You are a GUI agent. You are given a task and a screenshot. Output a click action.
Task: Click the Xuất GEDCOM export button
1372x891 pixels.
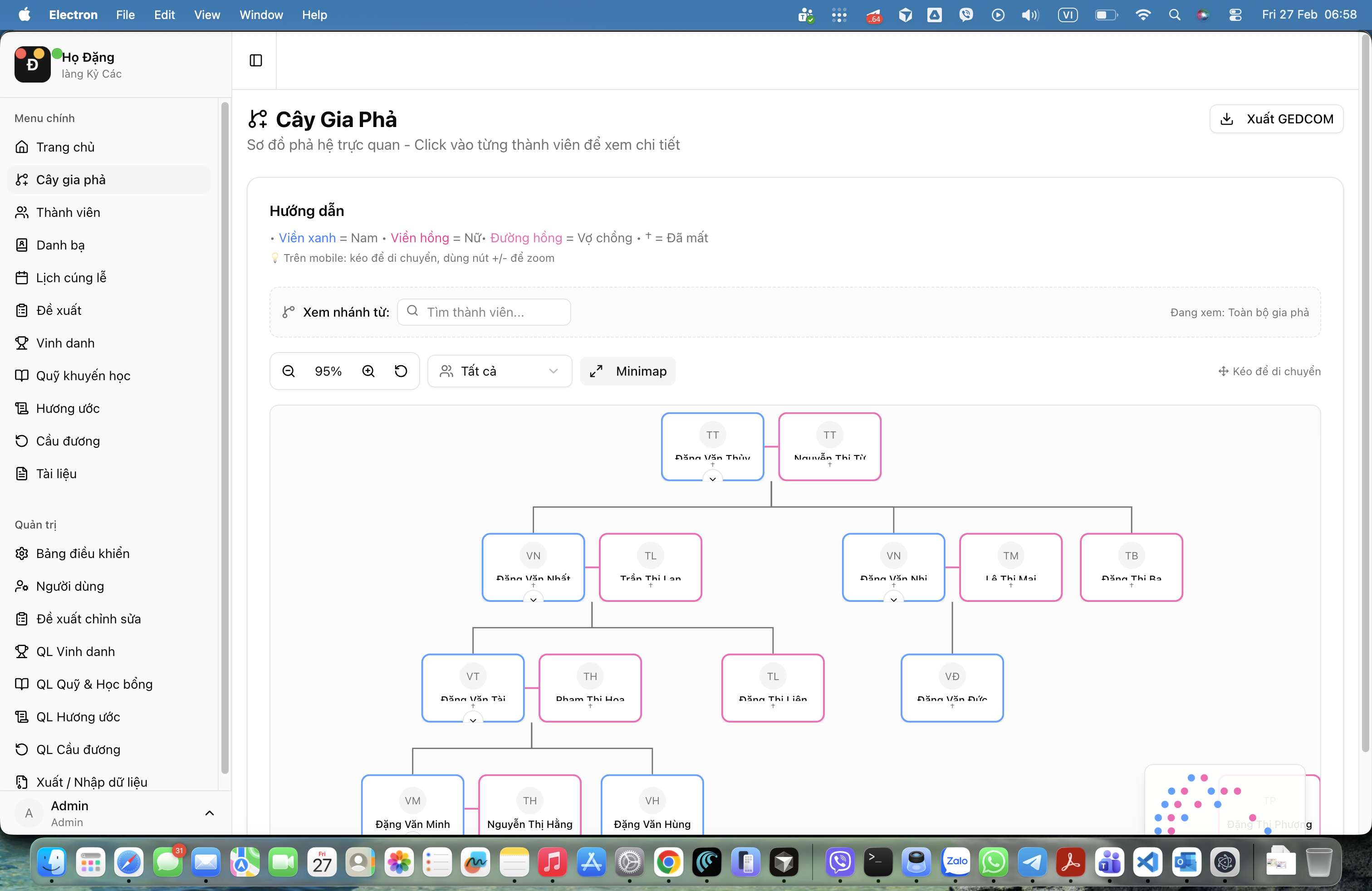(x=1276, y=119)
